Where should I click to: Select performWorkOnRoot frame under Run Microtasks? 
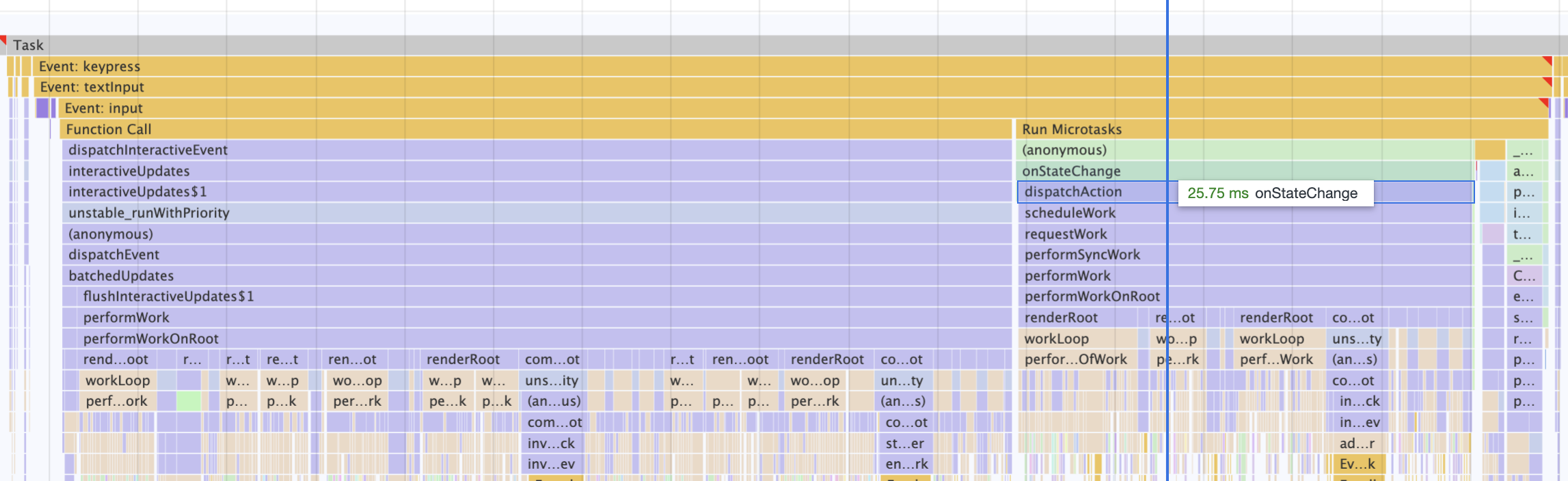[x=1244, y=296]
